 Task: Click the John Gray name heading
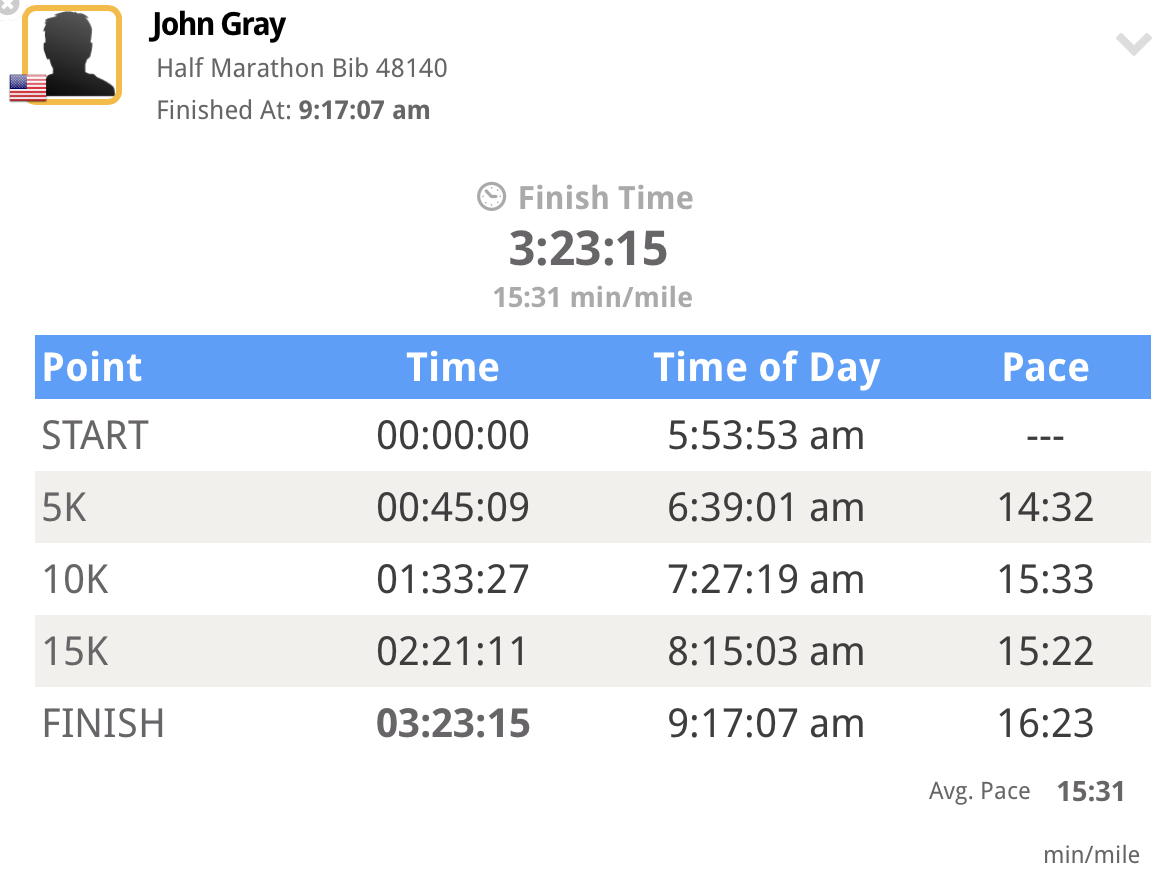pyautogui.click(x=218, y=25)
